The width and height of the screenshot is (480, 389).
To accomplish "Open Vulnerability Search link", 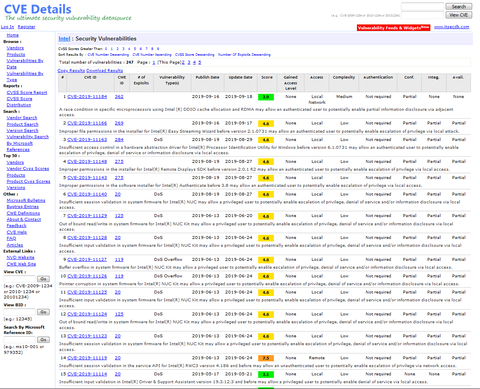I will tap(28, 137).
